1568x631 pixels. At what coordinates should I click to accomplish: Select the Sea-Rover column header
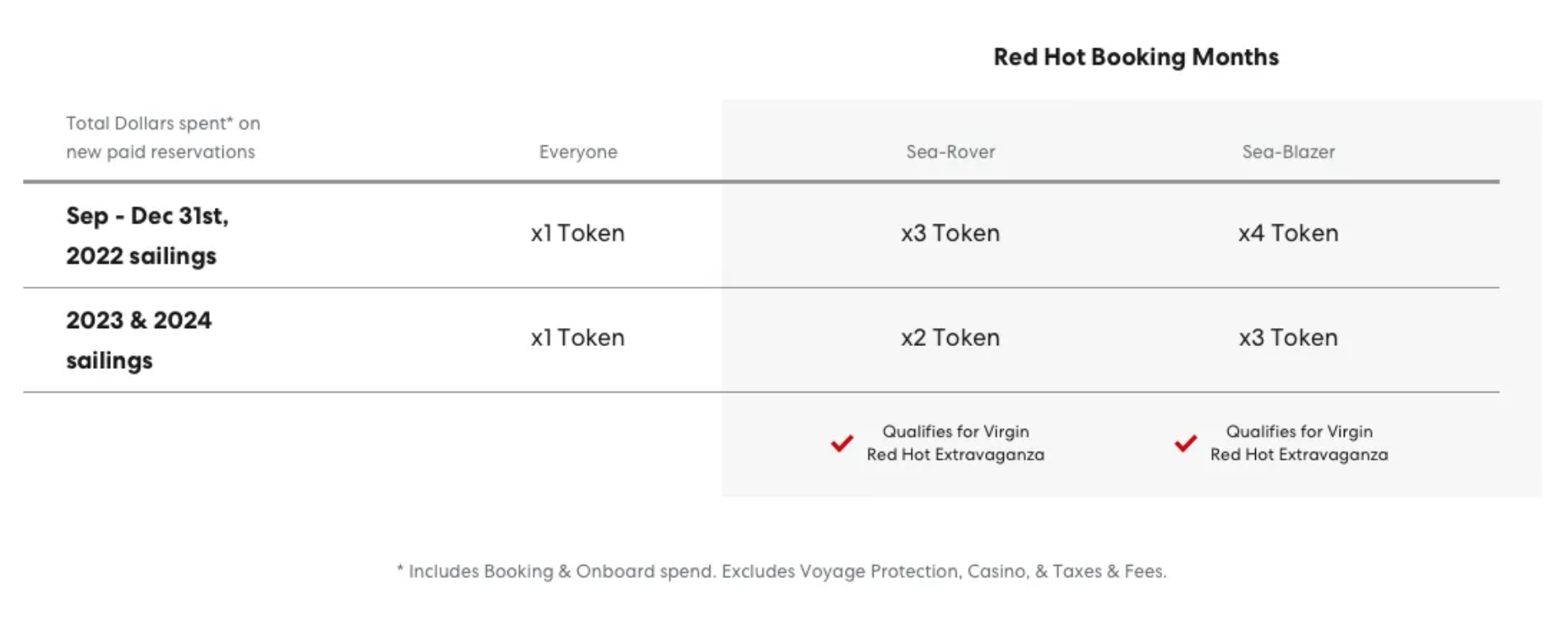click(x=950, y=152)
